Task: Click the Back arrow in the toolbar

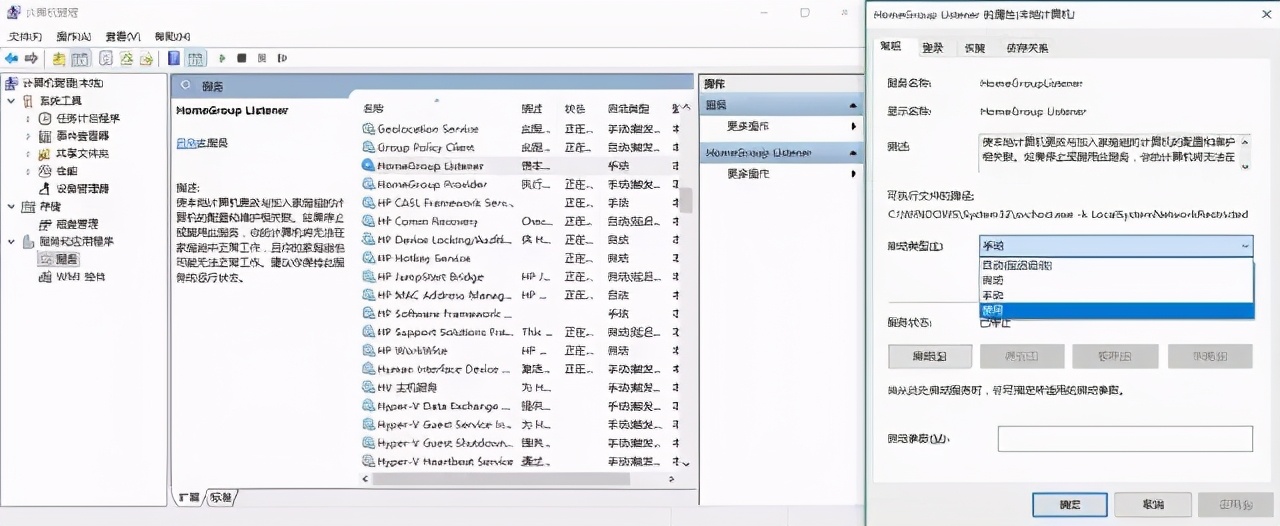Action: pyautogui.click(x=12, y=59)
